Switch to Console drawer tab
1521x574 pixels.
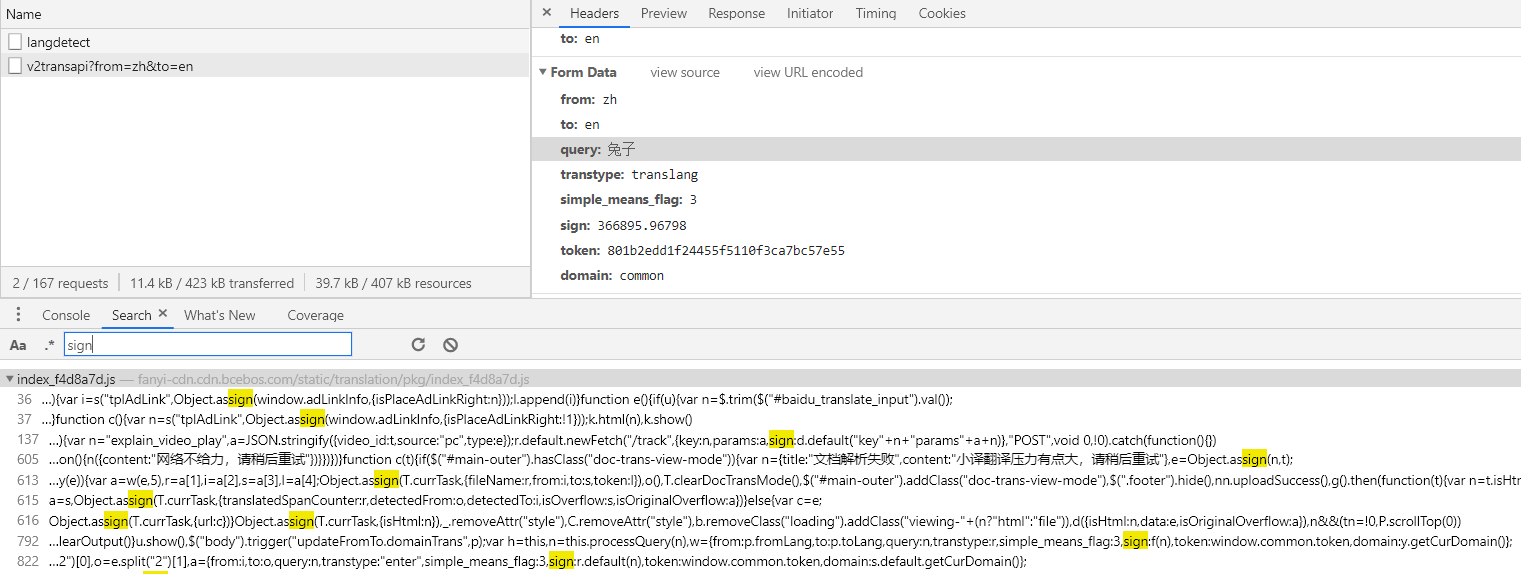(66, 315)
